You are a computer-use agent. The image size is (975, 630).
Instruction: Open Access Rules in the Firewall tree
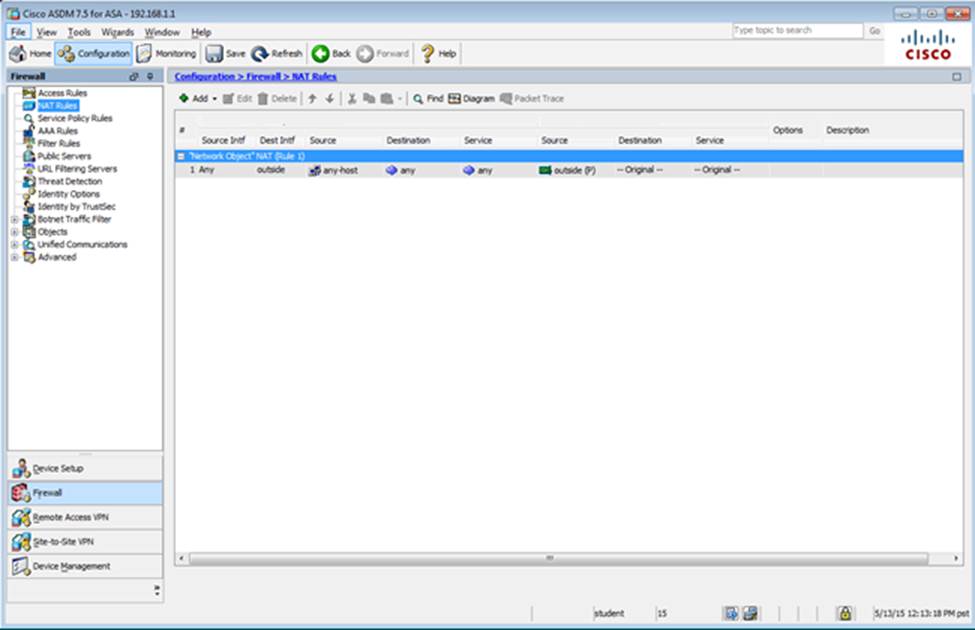(x=62, y=93)
